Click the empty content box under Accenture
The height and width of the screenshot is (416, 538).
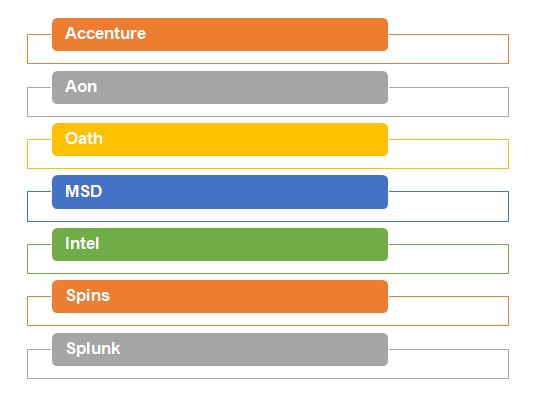pyautogui.click(x=268, y=57)
